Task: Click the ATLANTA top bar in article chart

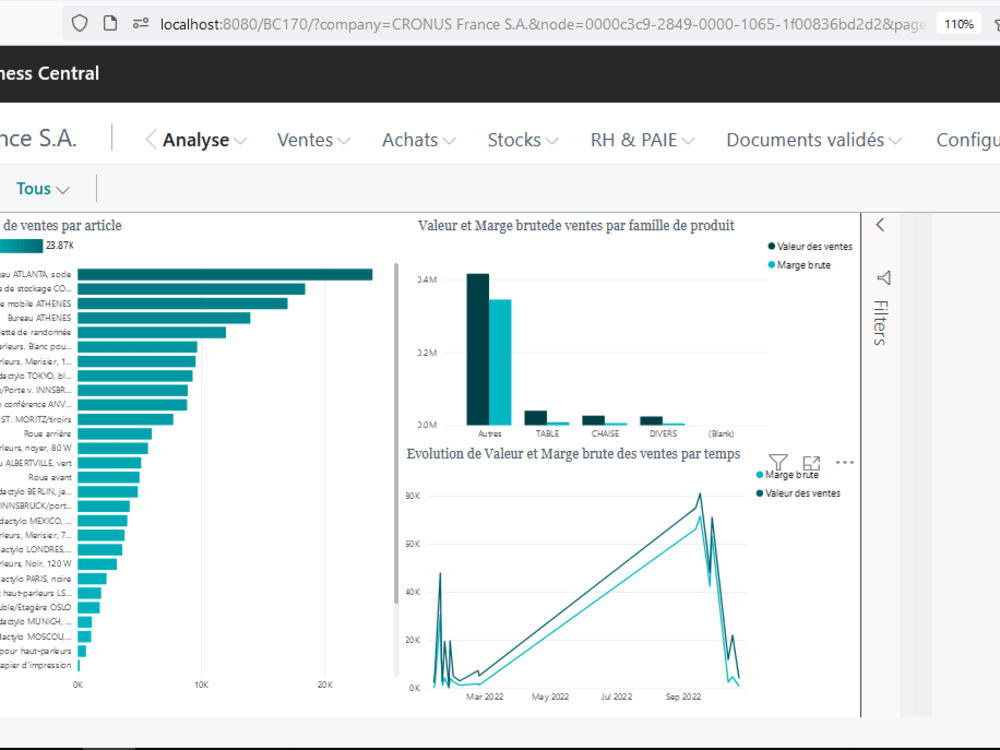Action: click(225, 274)
